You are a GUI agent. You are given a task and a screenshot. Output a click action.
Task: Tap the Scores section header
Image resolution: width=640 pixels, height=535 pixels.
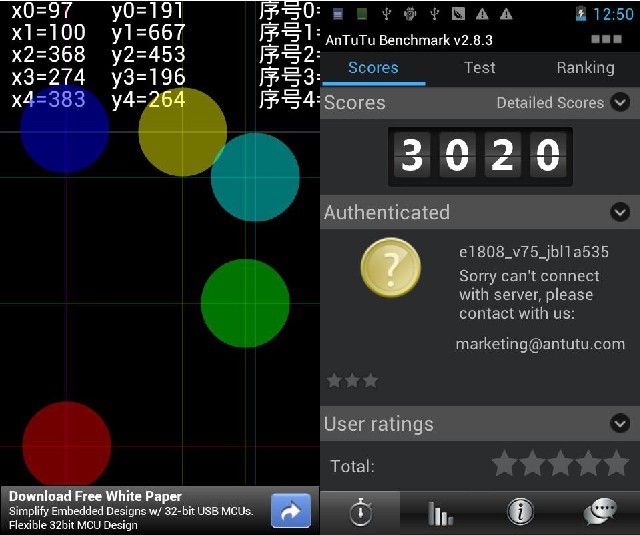tap(355, 102)
